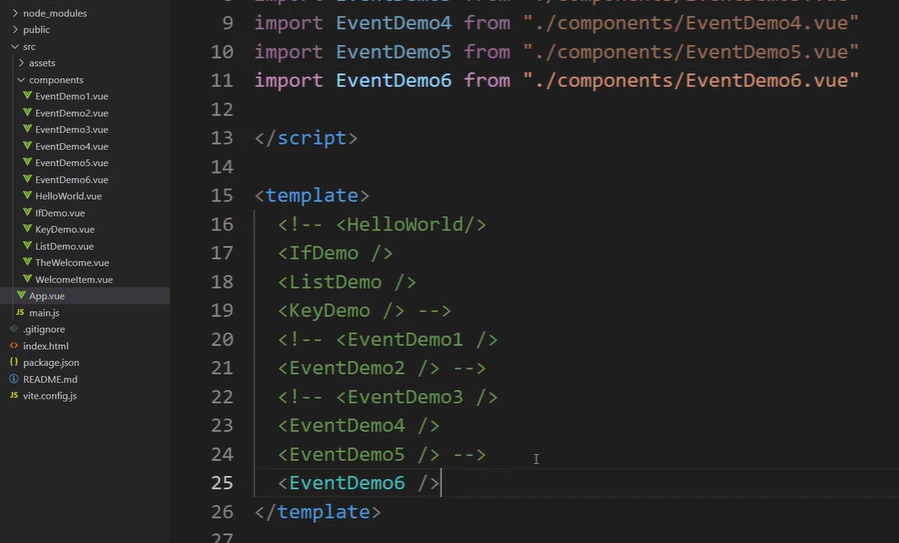
Task: Open WelcomeItem.vue file
Action: tap(74, 279)
